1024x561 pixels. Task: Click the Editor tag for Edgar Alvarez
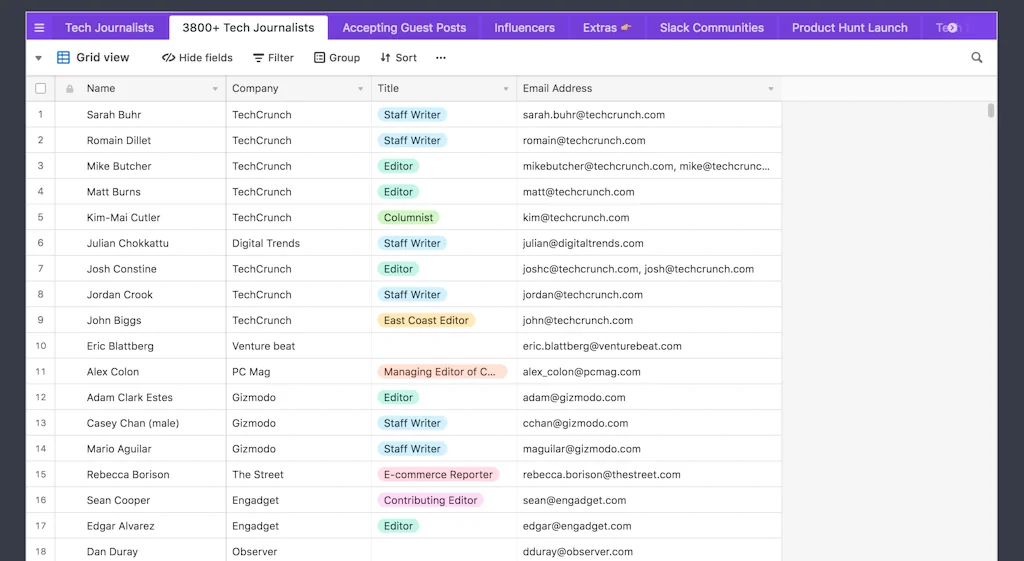398,526
